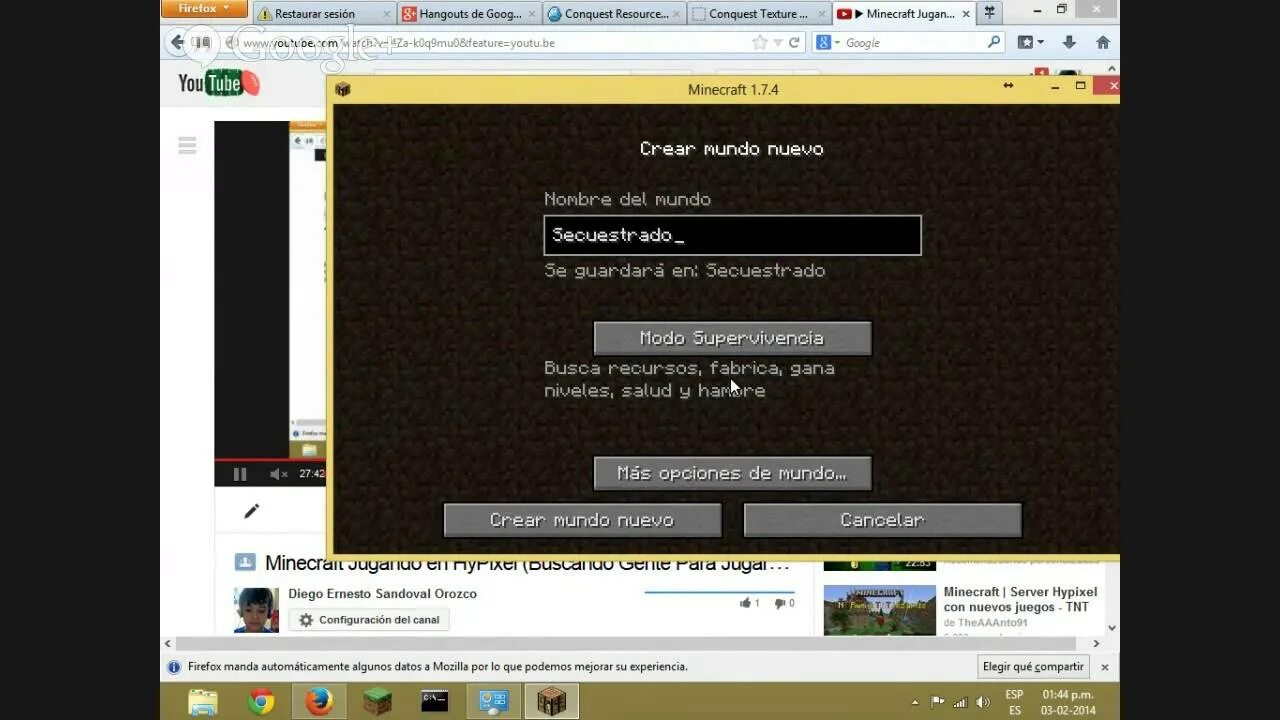The image size is (1280, 720).
Task: Click 'Configuración del canal' button
Action: pos(369,620)
